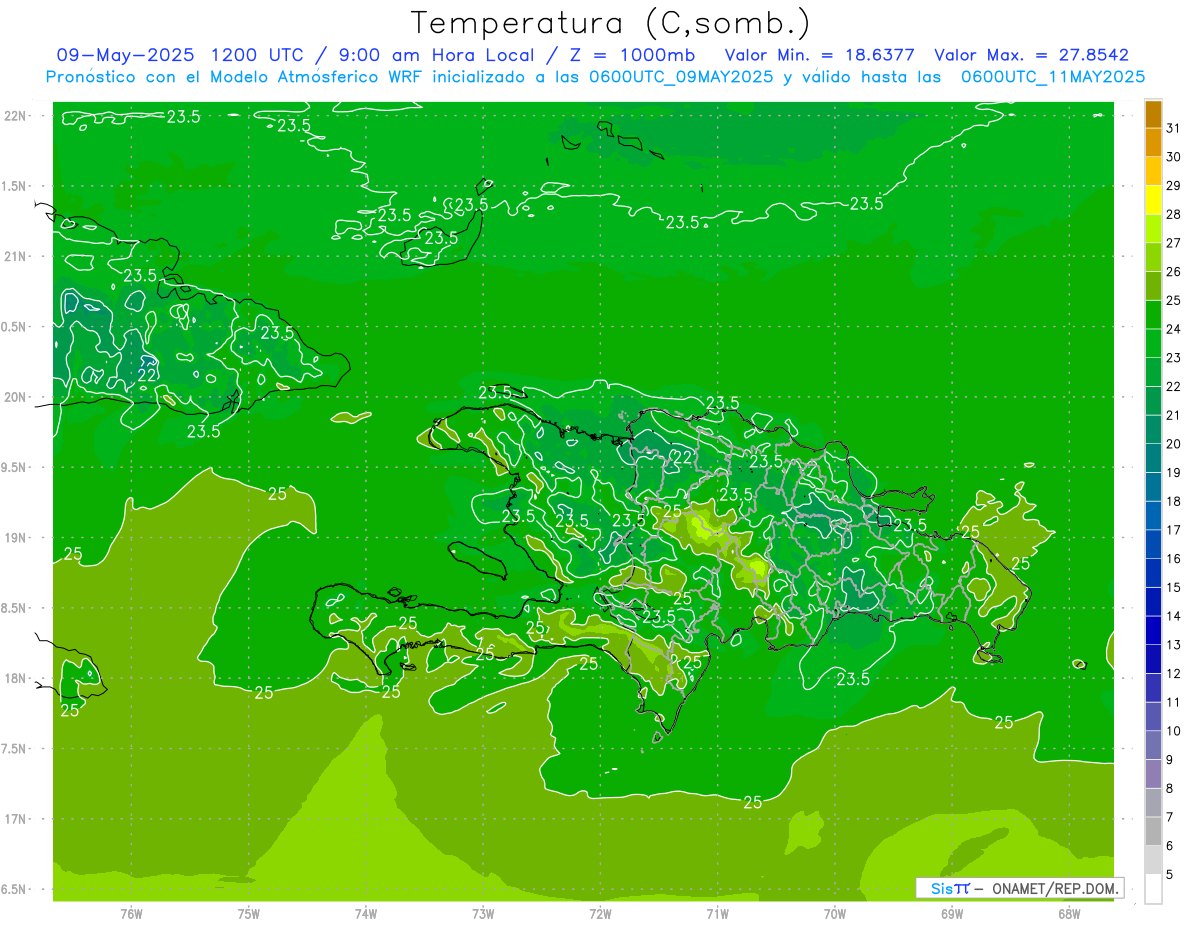Click the '0600UTC_11MAY2025' valid-until time text
This screenshot has width=1200, height=927.
[x=1053, y=76]
